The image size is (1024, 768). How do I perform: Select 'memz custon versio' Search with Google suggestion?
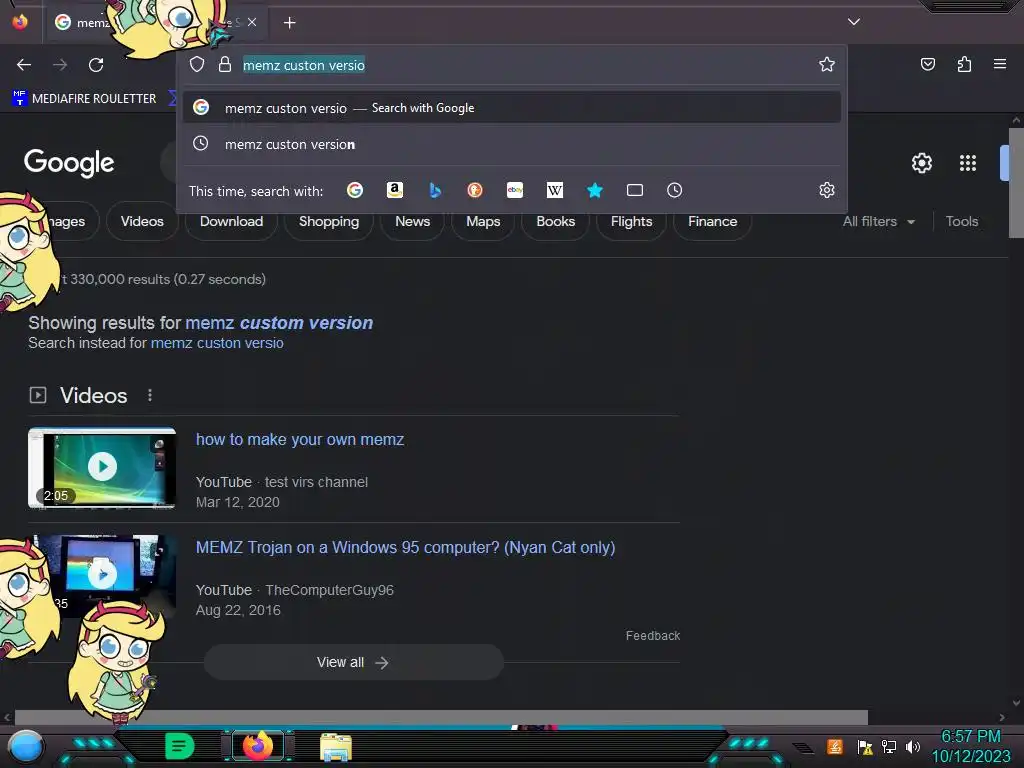pos(512,108)
